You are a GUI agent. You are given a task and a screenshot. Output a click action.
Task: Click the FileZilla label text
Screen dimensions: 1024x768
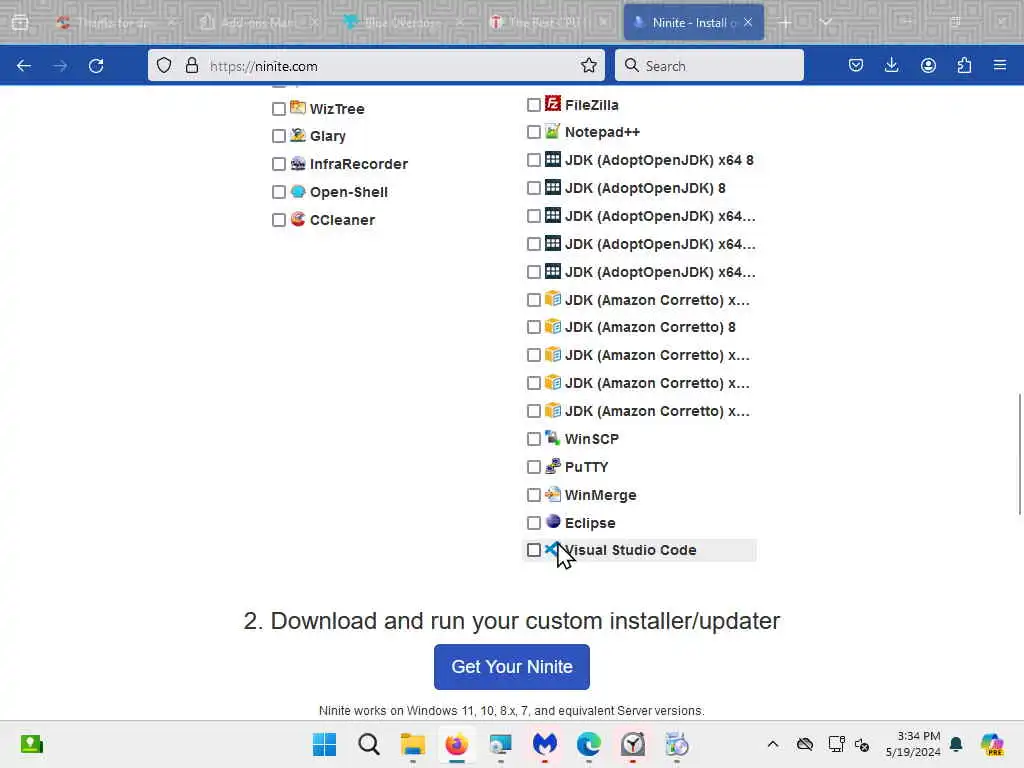point(592,105)
